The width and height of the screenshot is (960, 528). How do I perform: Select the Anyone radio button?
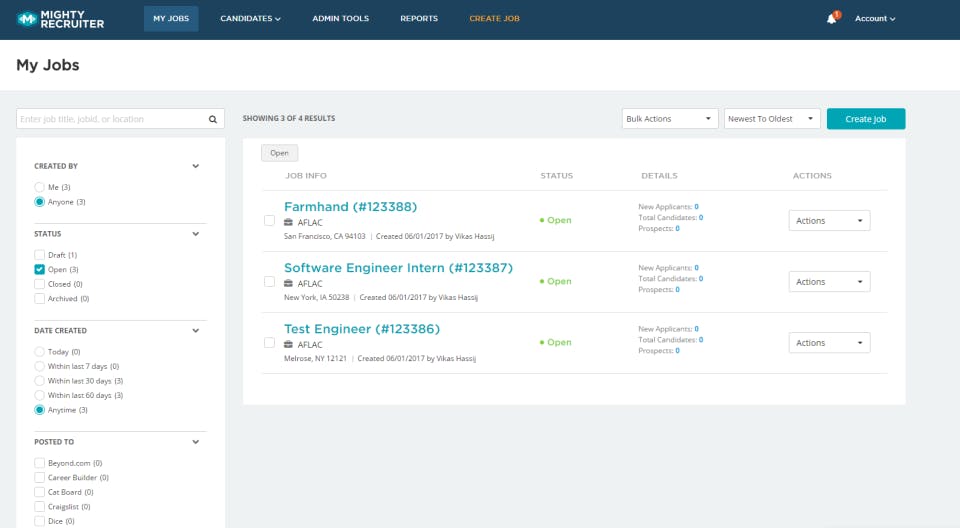[39, 202]
